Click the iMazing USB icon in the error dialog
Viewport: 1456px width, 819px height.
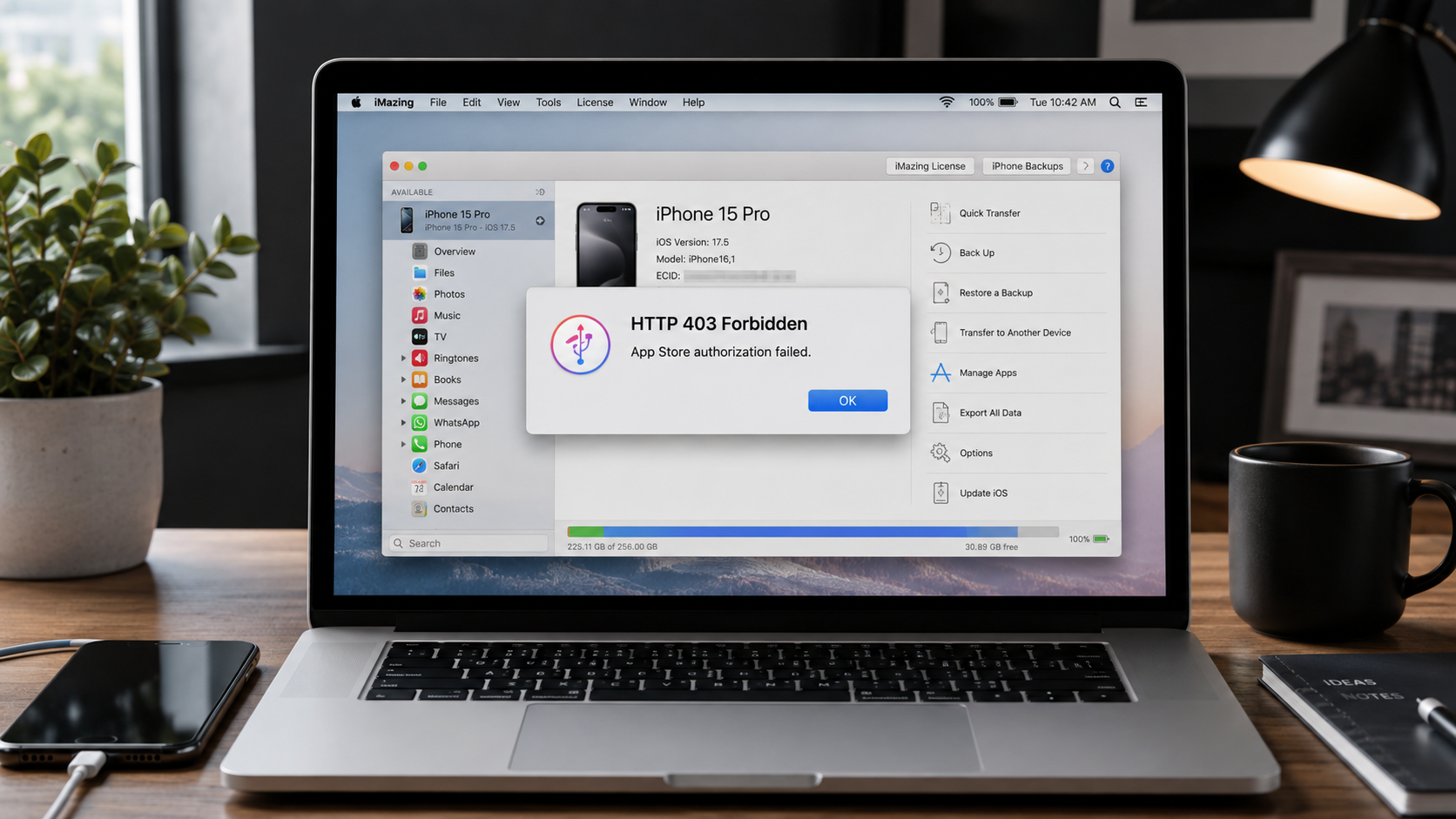(x=580, y=345)
